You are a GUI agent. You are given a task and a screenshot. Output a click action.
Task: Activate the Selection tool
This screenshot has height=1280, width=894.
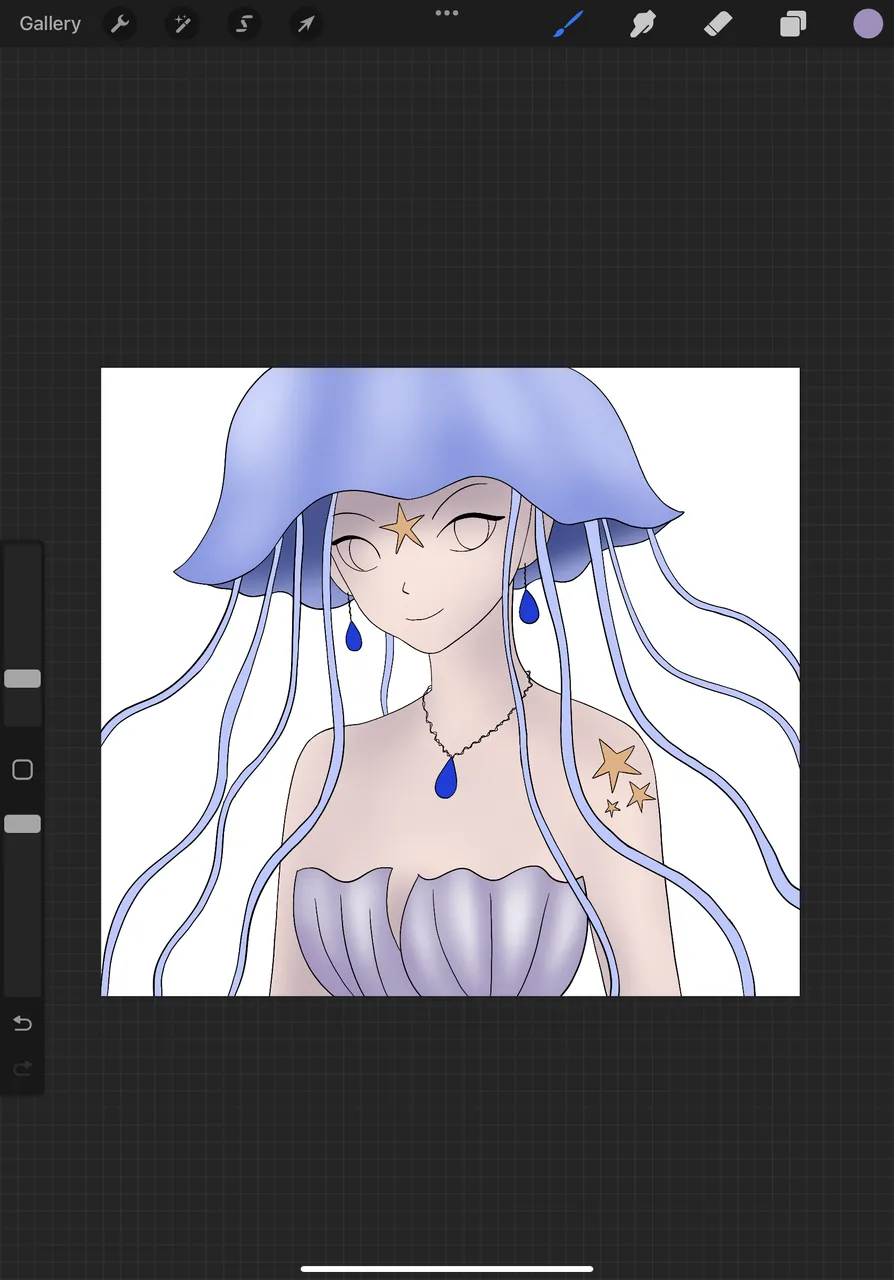[x=244, y=23]
